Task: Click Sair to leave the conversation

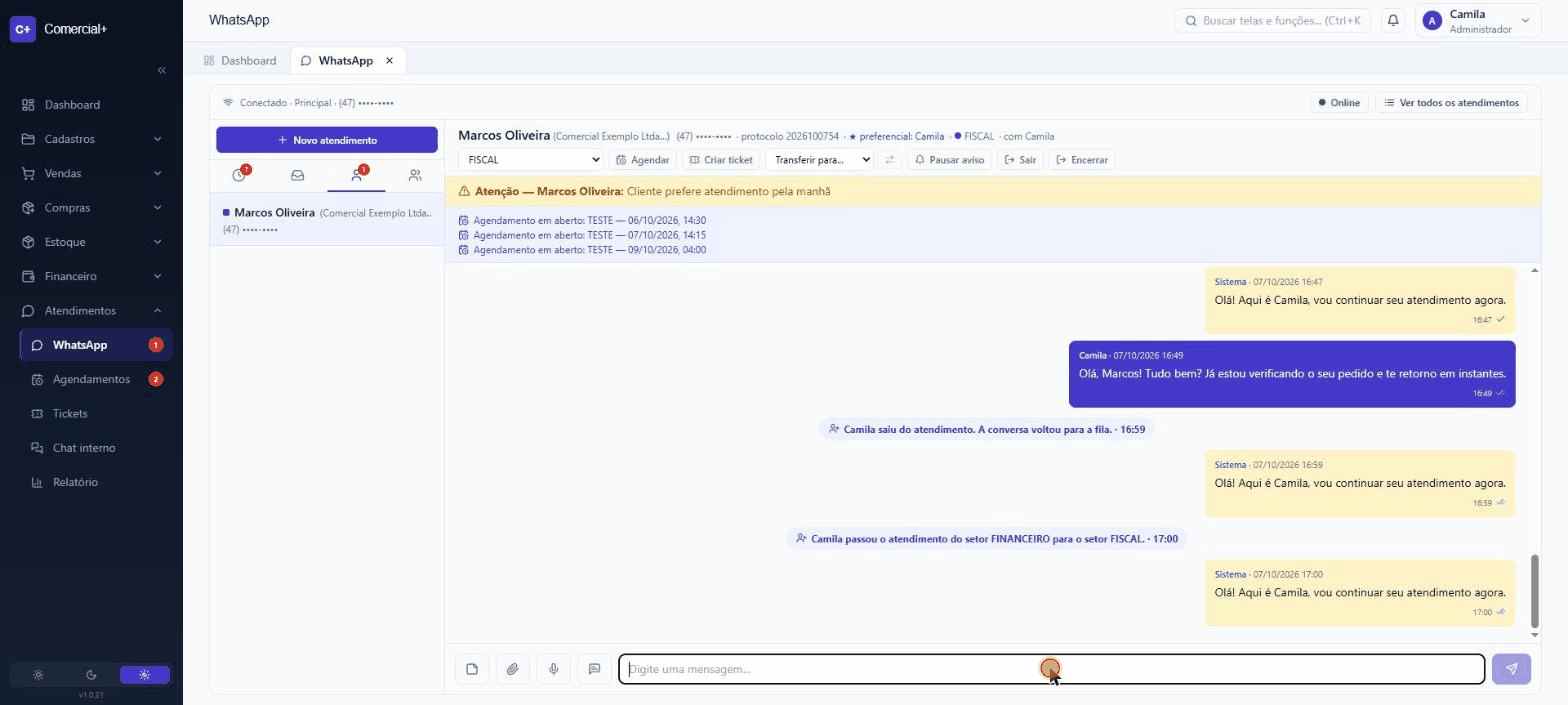Action: pos(1020,160)
